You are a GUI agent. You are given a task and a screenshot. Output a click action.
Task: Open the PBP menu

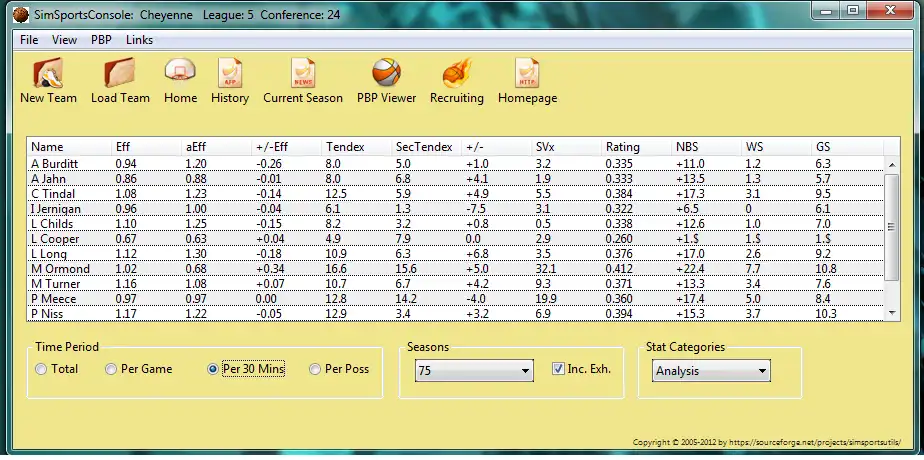101,40
